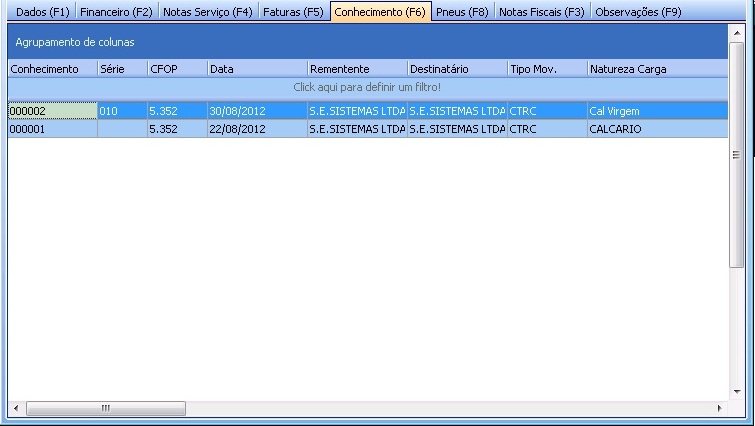Click the Destinatário column header

coord(456,69)
